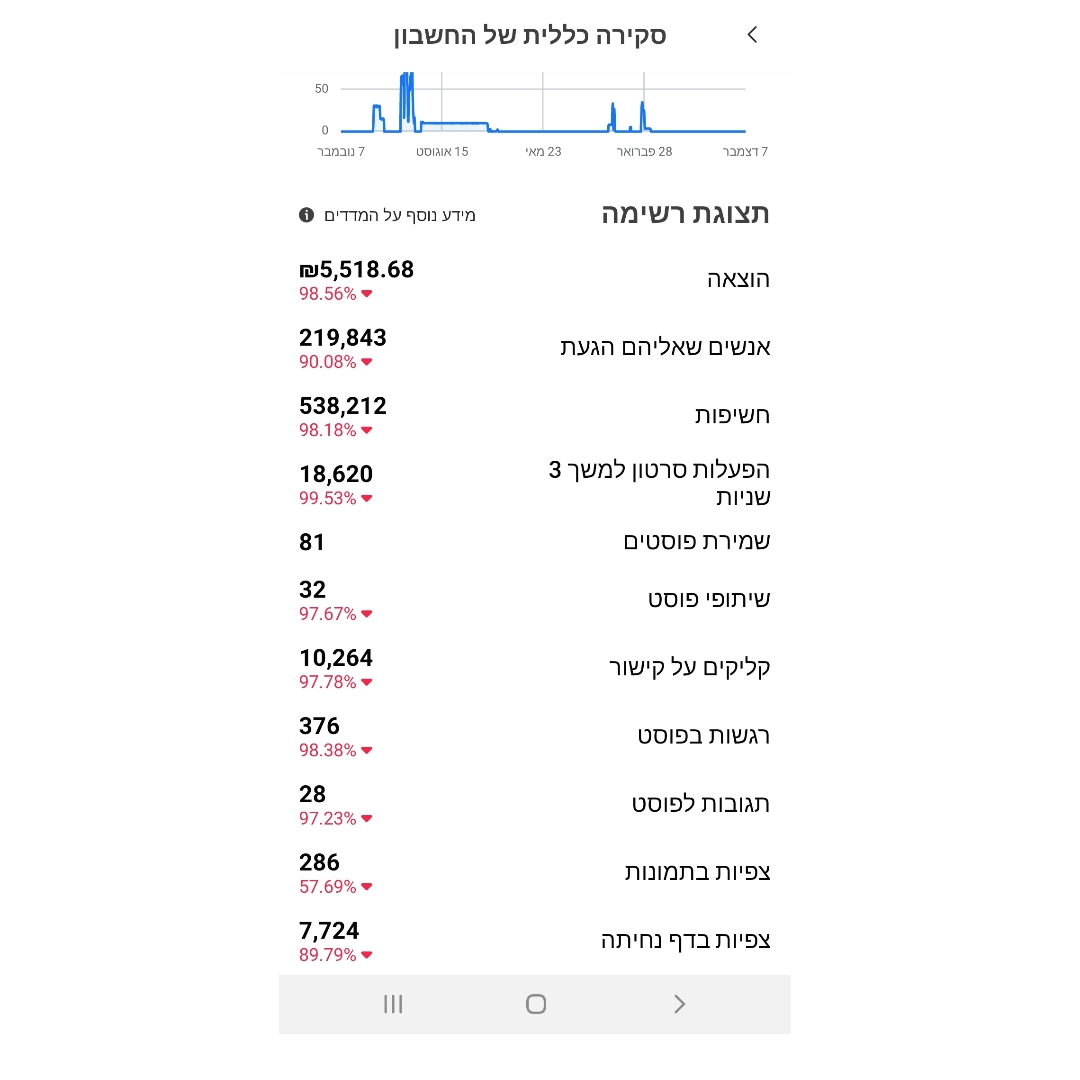Select the צפיות בדף נחיתה metric row
Image resolution: width=1080 pixels, height=1080 pixels.
534,941
